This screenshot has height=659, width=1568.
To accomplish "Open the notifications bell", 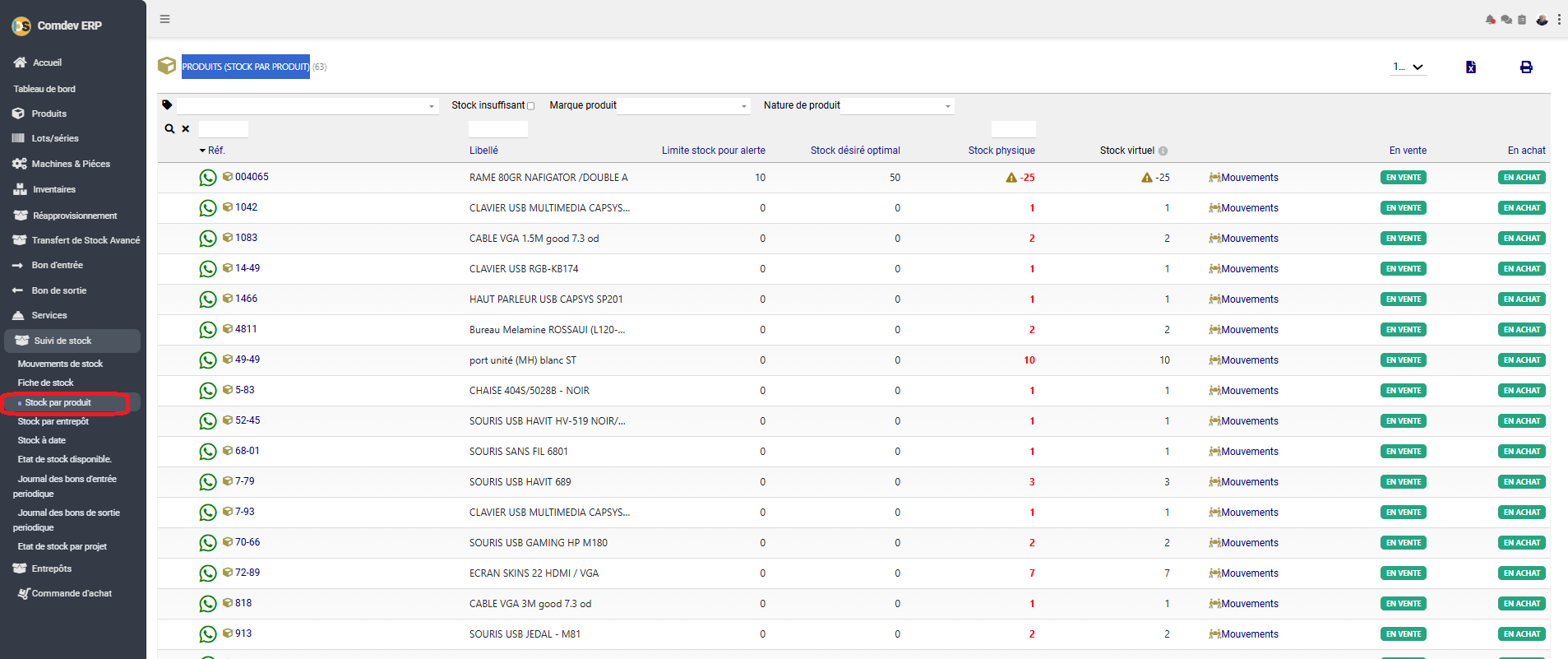I will coord(1490,20).
